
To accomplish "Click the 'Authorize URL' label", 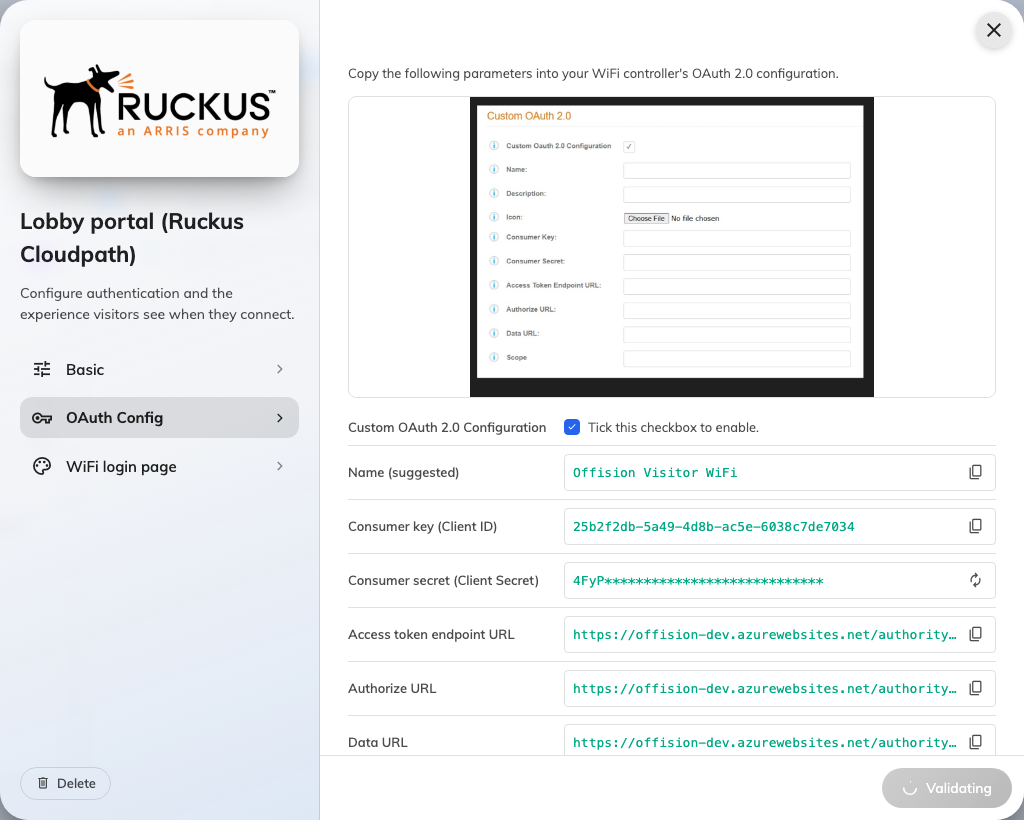I will point(392,688).
